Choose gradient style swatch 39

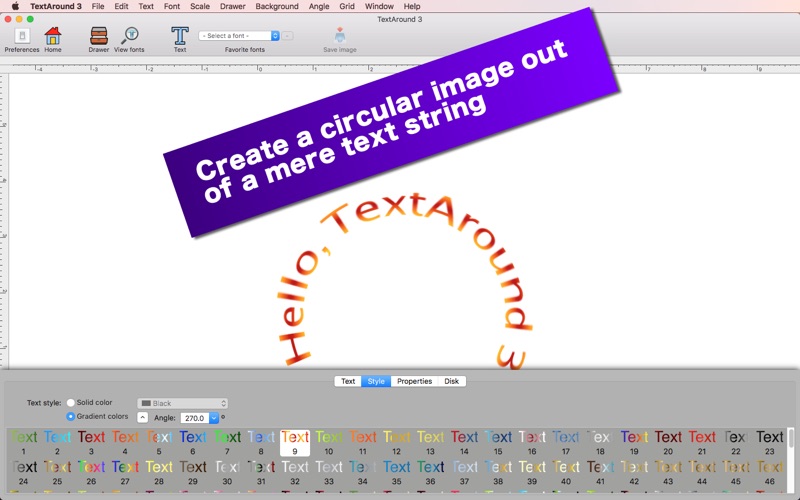(x=532, y=472)
